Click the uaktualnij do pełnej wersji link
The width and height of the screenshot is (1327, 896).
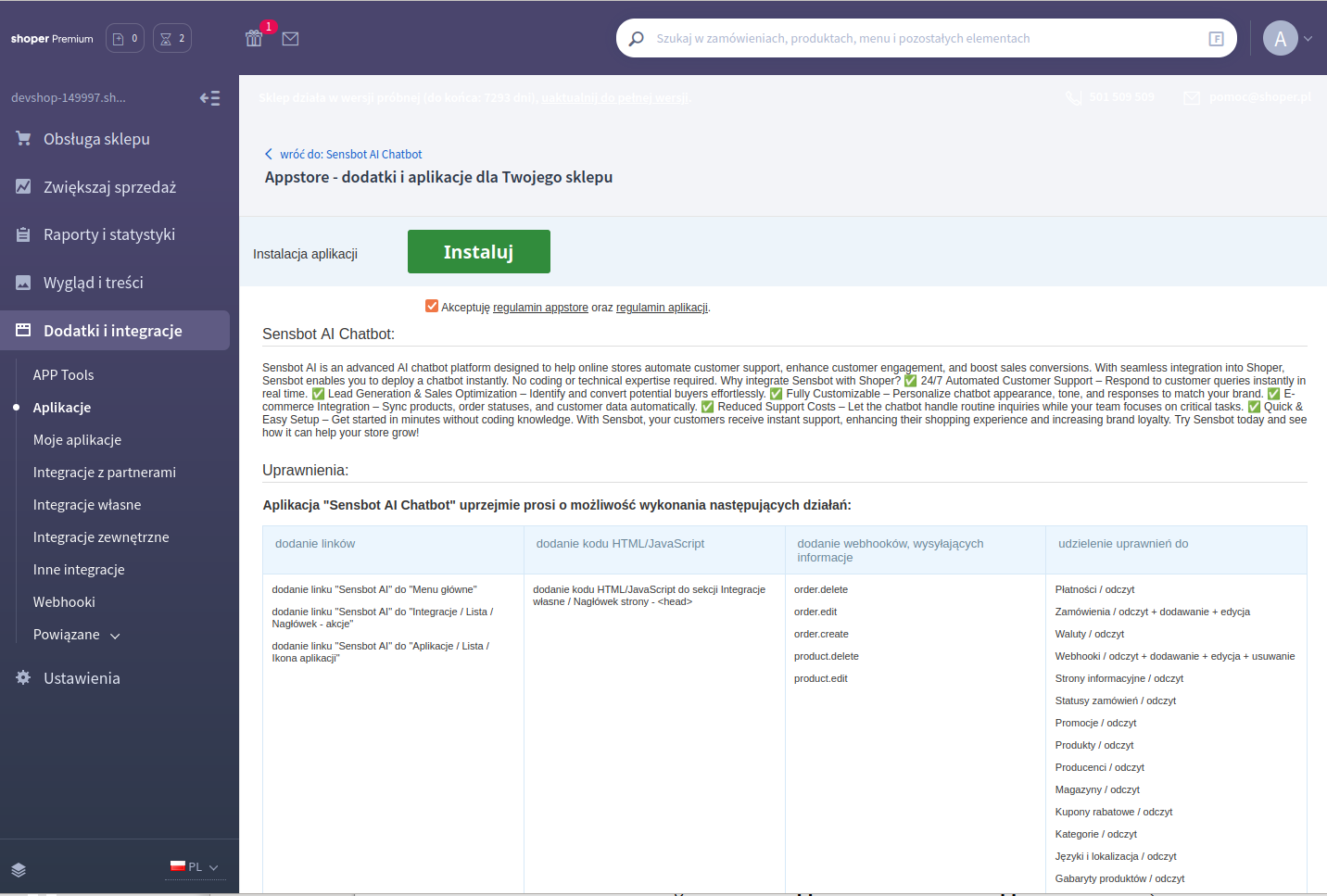point(615,97)
